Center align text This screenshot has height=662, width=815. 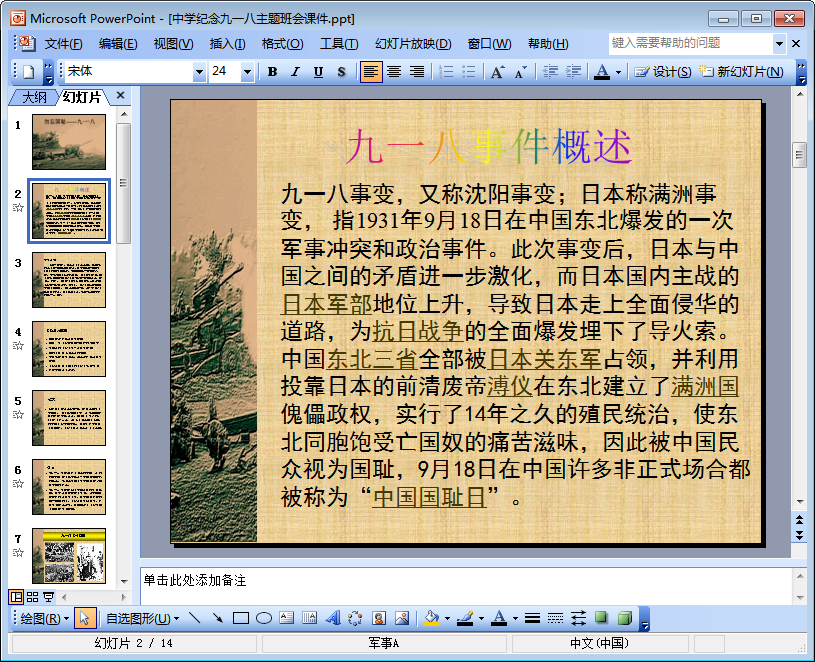click(394, 72)
